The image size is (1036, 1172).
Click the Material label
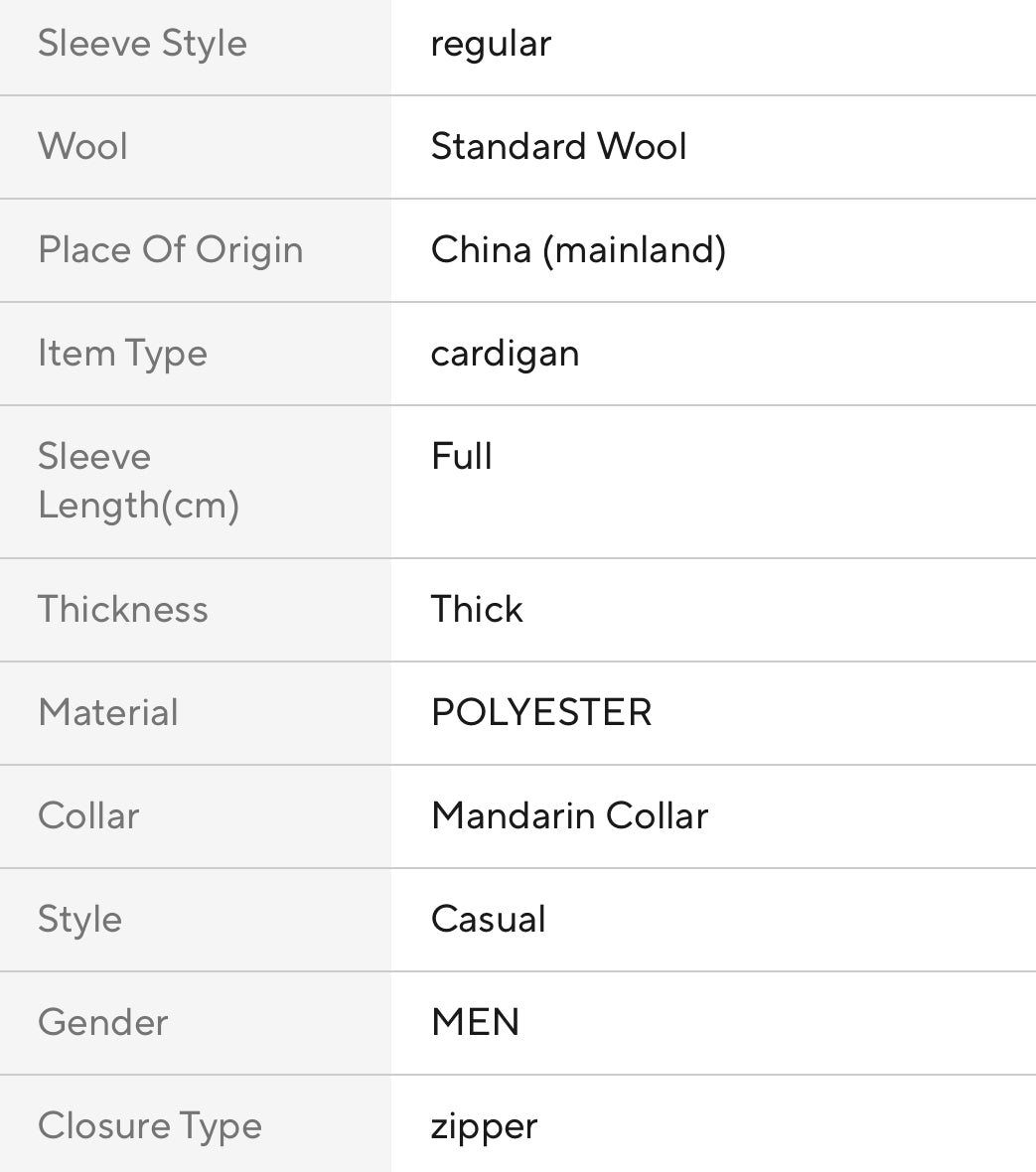pyautogui.click(x=108, y=713)
